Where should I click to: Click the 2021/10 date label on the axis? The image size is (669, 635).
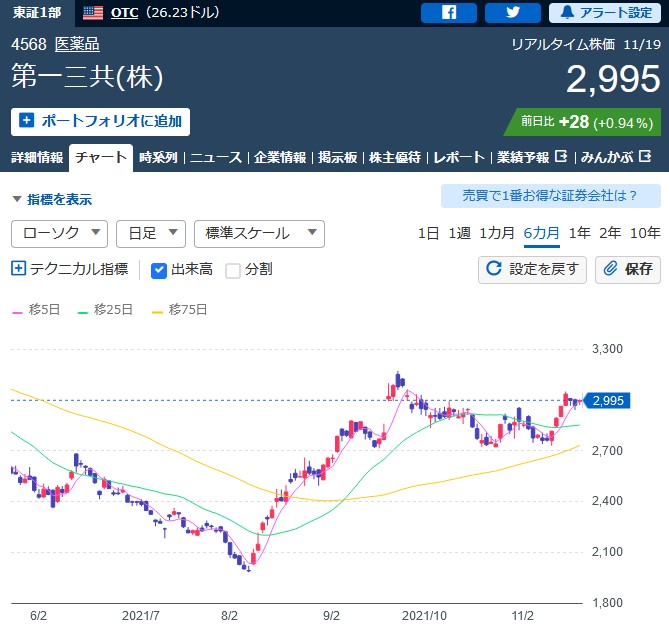tap(424, 616)
